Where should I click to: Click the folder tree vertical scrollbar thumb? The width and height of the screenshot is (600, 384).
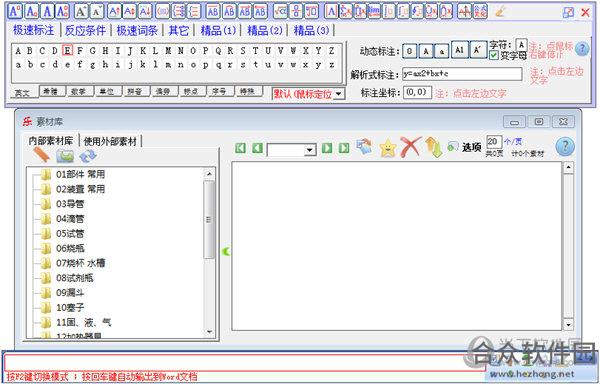[209, 220]
